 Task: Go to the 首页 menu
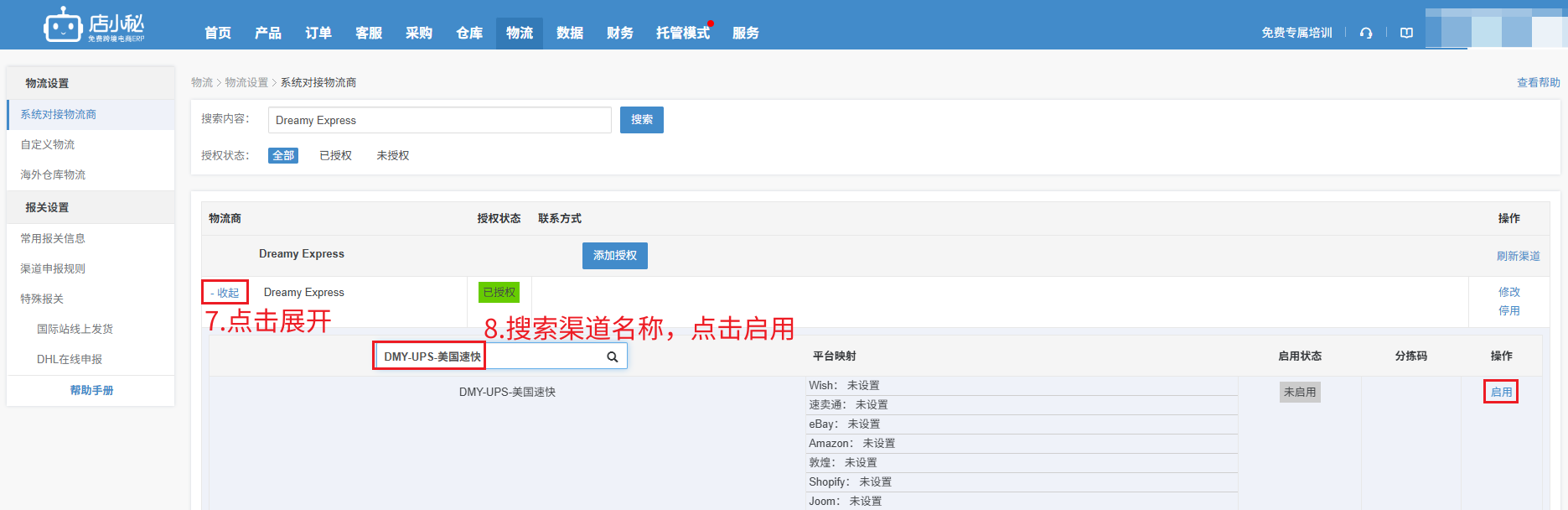pos(218,33)
